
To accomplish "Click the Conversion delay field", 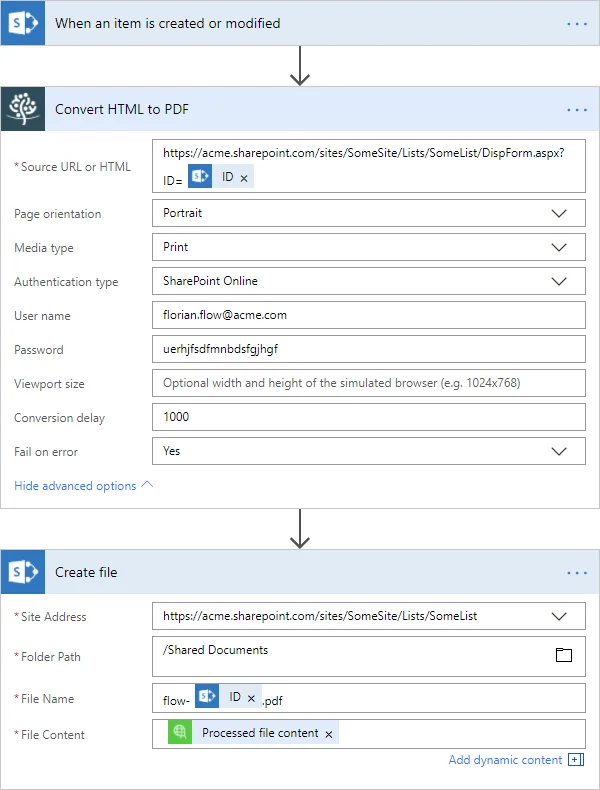I will [x=369, y=417].
